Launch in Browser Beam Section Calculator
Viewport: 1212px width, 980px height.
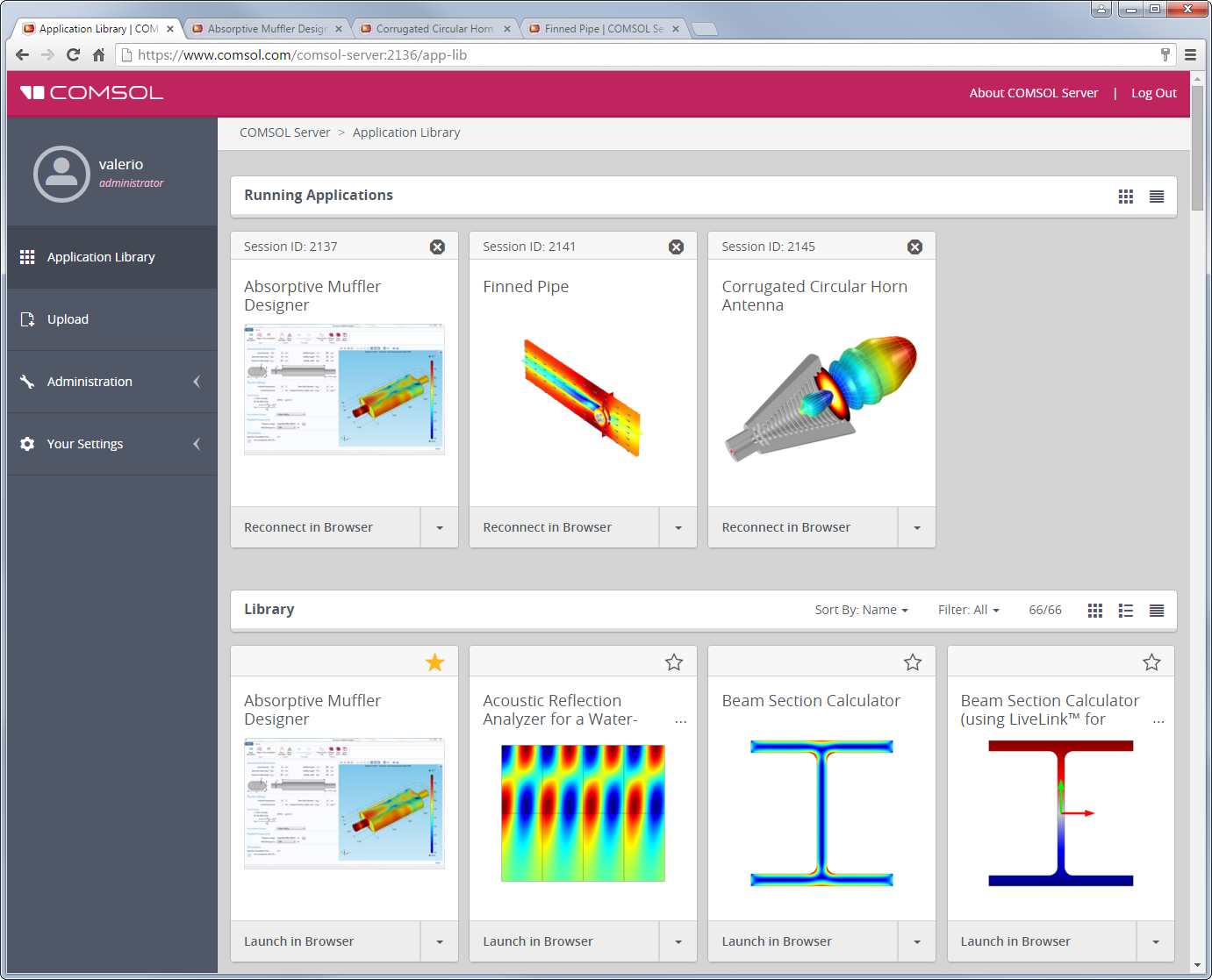803,941
